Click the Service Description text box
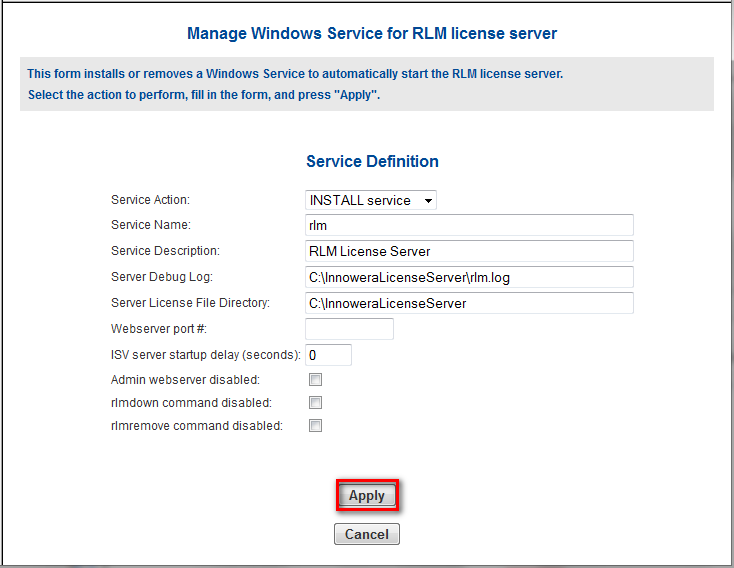 pos(469,251)
